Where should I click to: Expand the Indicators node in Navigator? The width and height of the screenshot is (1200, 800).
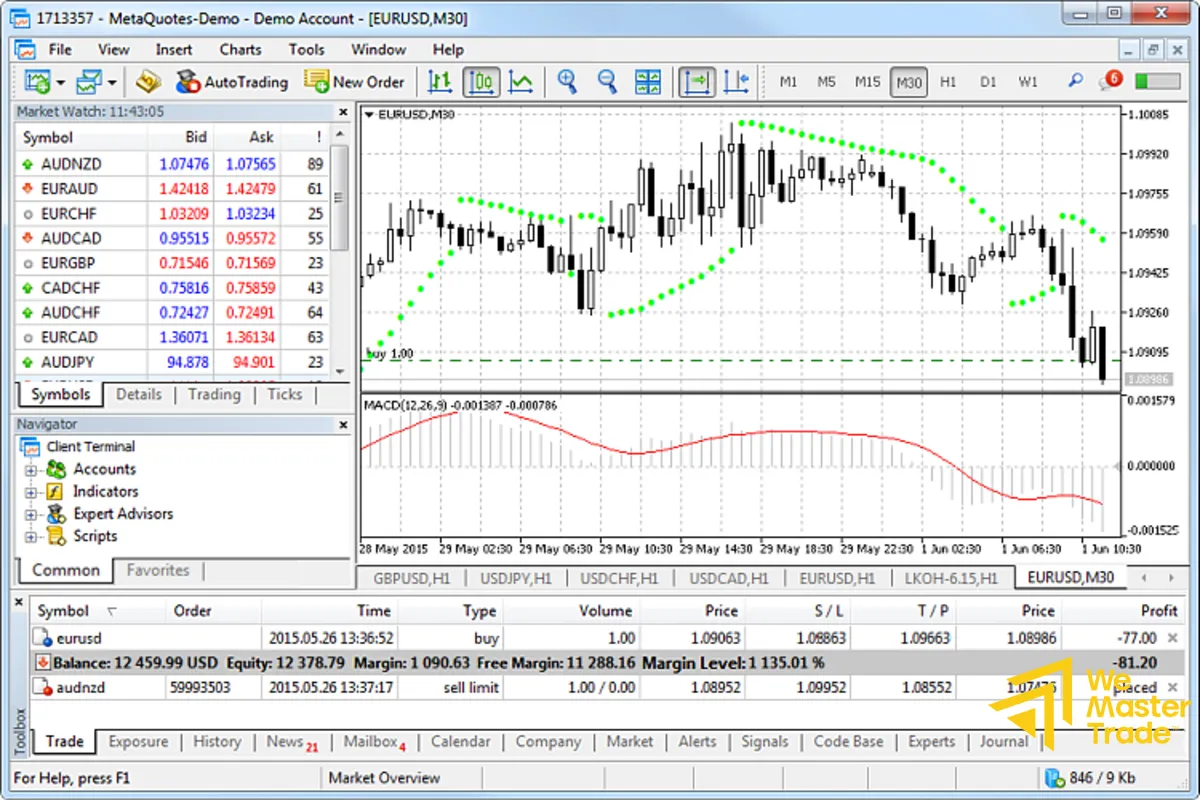pos(31,491)
